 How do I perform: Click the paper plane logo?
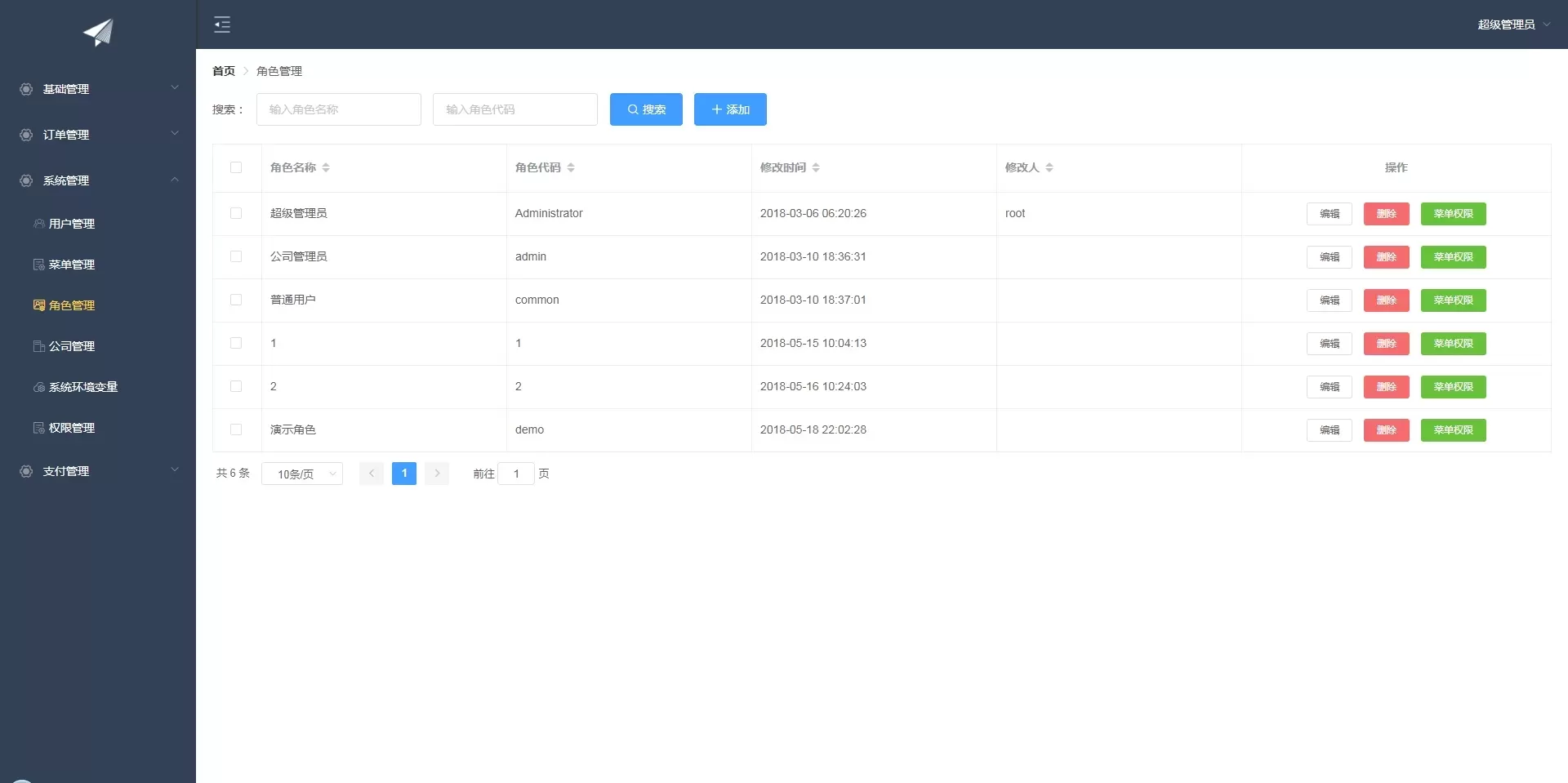point(98,33)
